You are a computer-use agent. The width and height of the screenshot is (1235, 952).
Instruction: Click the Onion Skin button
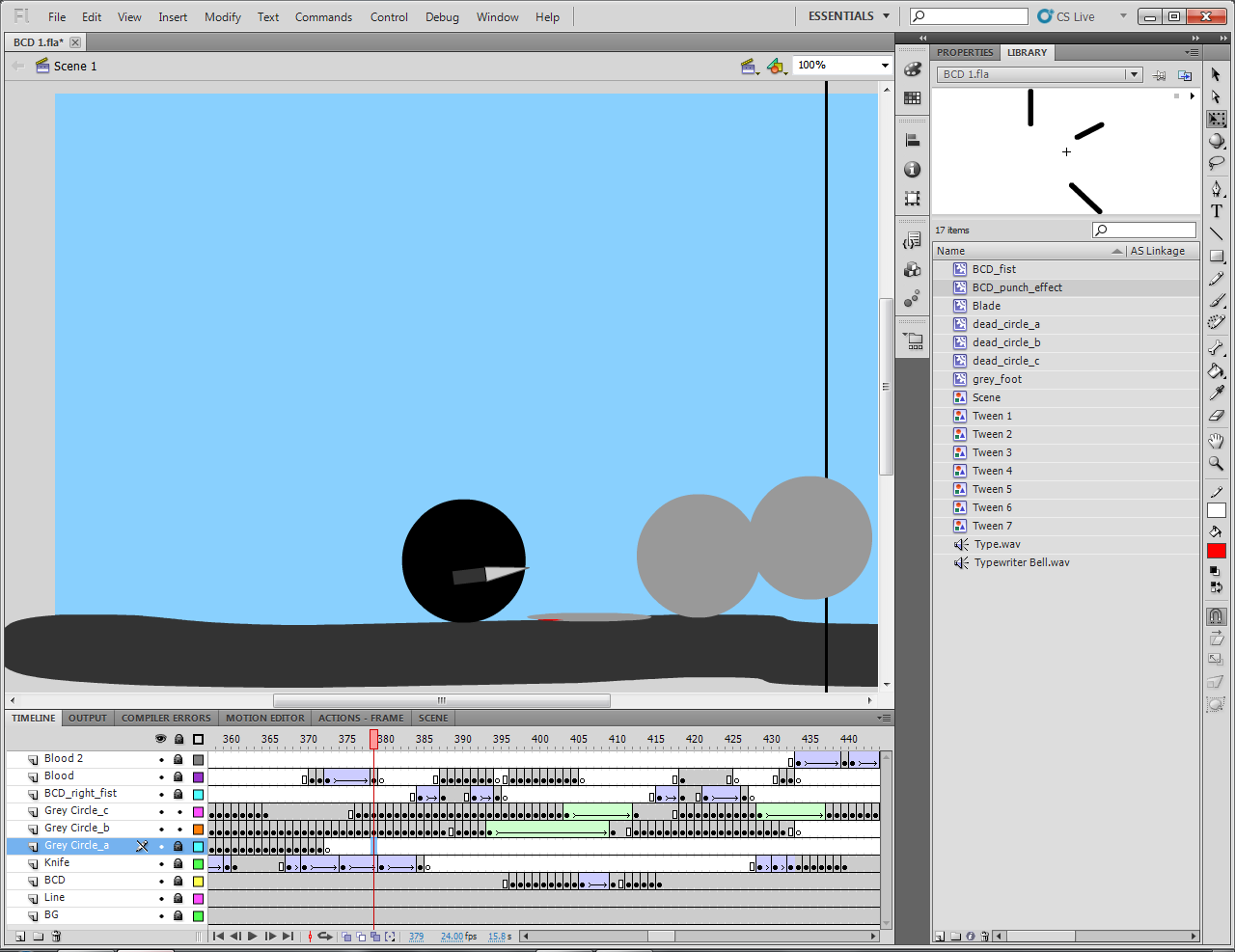pos(347,936)
